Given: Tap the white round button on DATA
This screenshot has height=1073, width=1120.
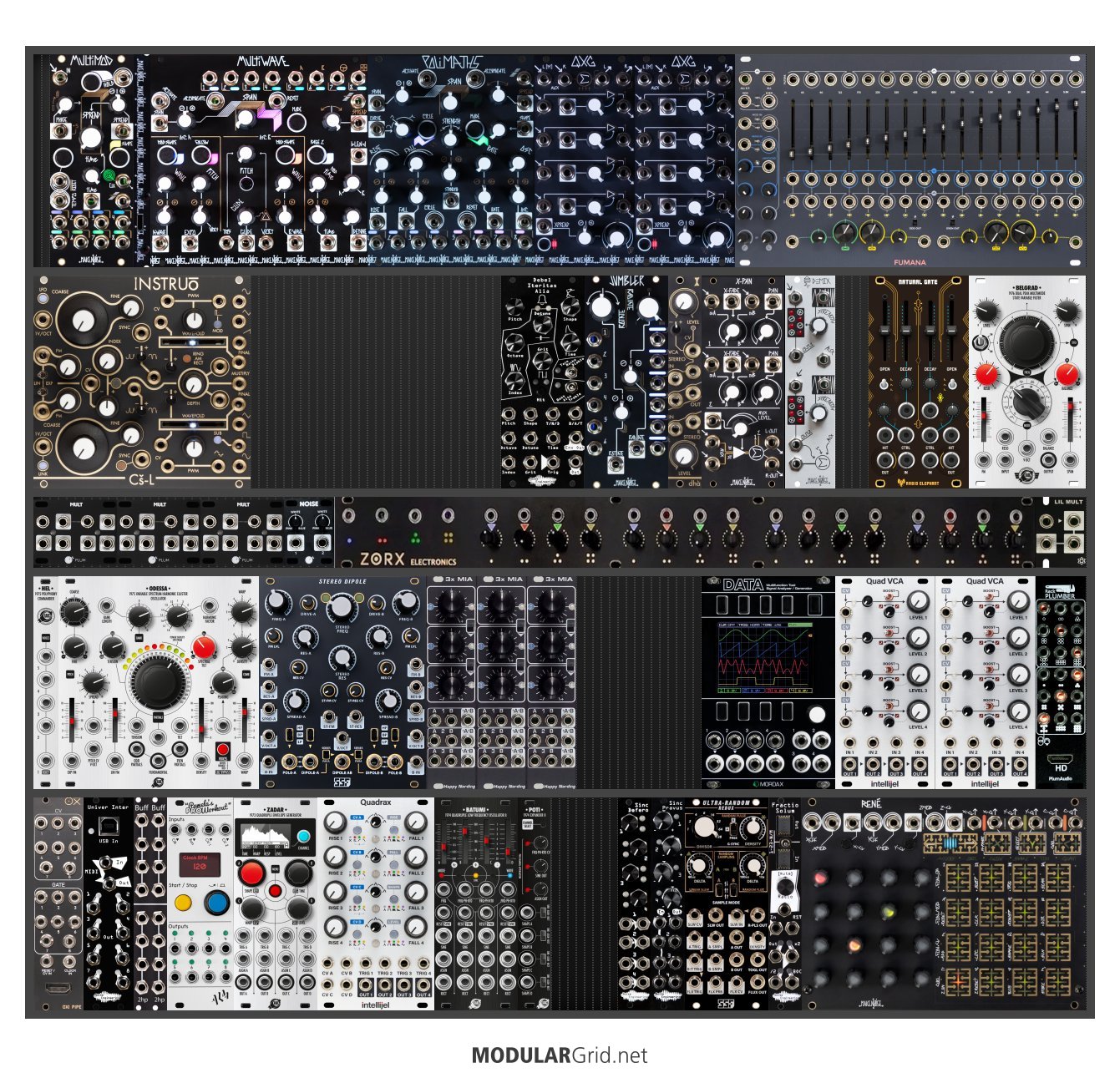Looking at the screenshot, I should (x=817, y=714).
